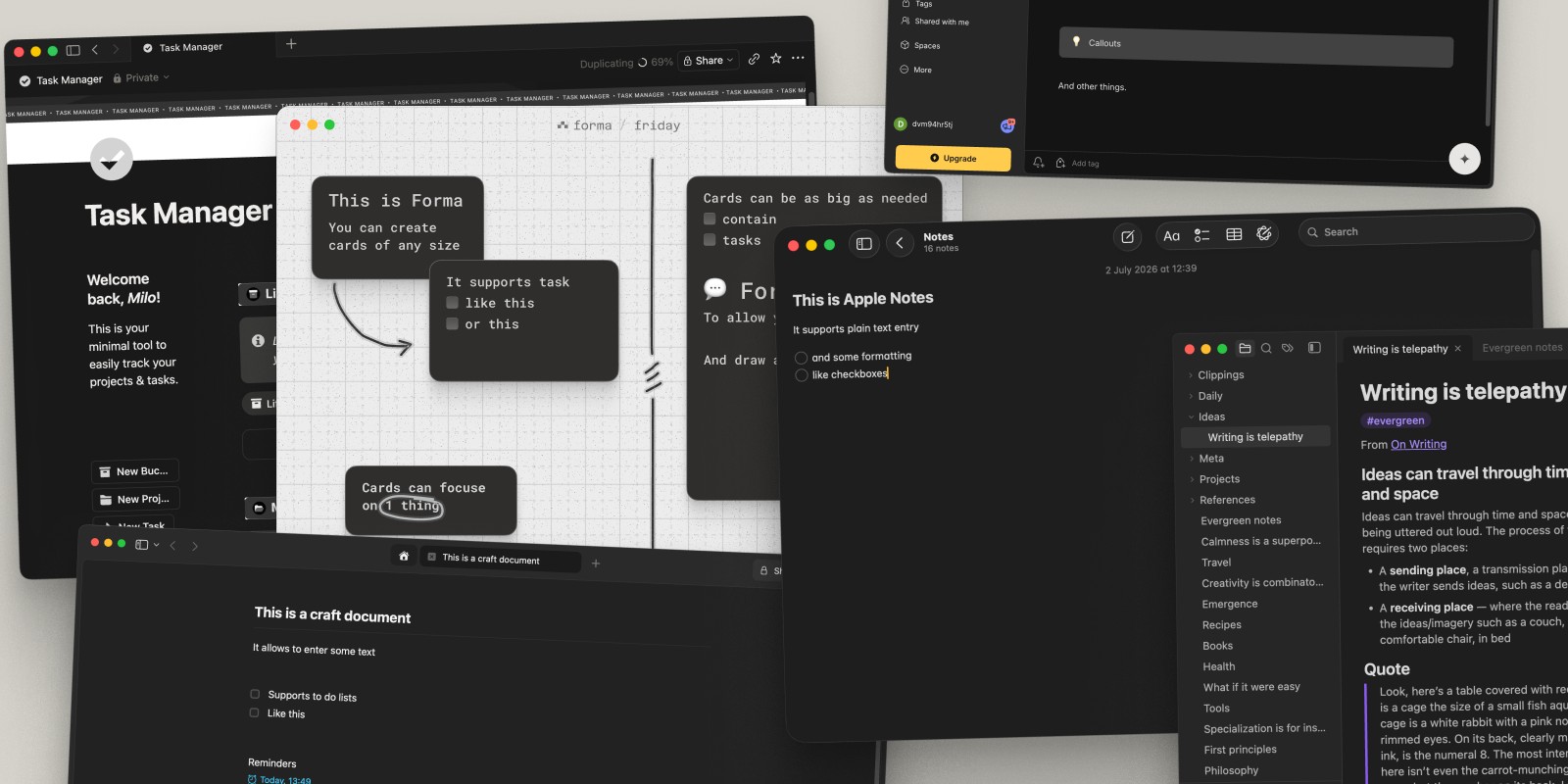Open text format Aa in Apple Notes
The height and width of the screenshot is (784, 1568).
(x=1171, y=235)
